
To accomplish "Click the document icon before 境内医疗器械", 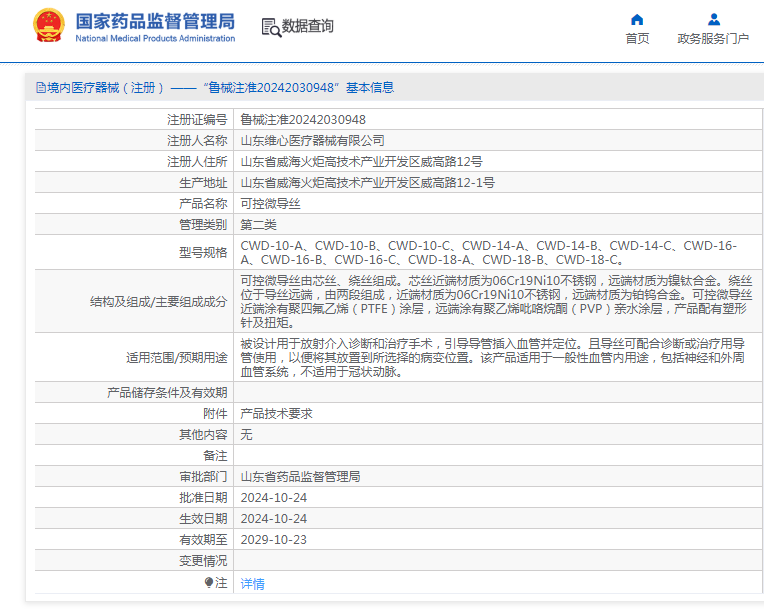I will pos(41,88).
